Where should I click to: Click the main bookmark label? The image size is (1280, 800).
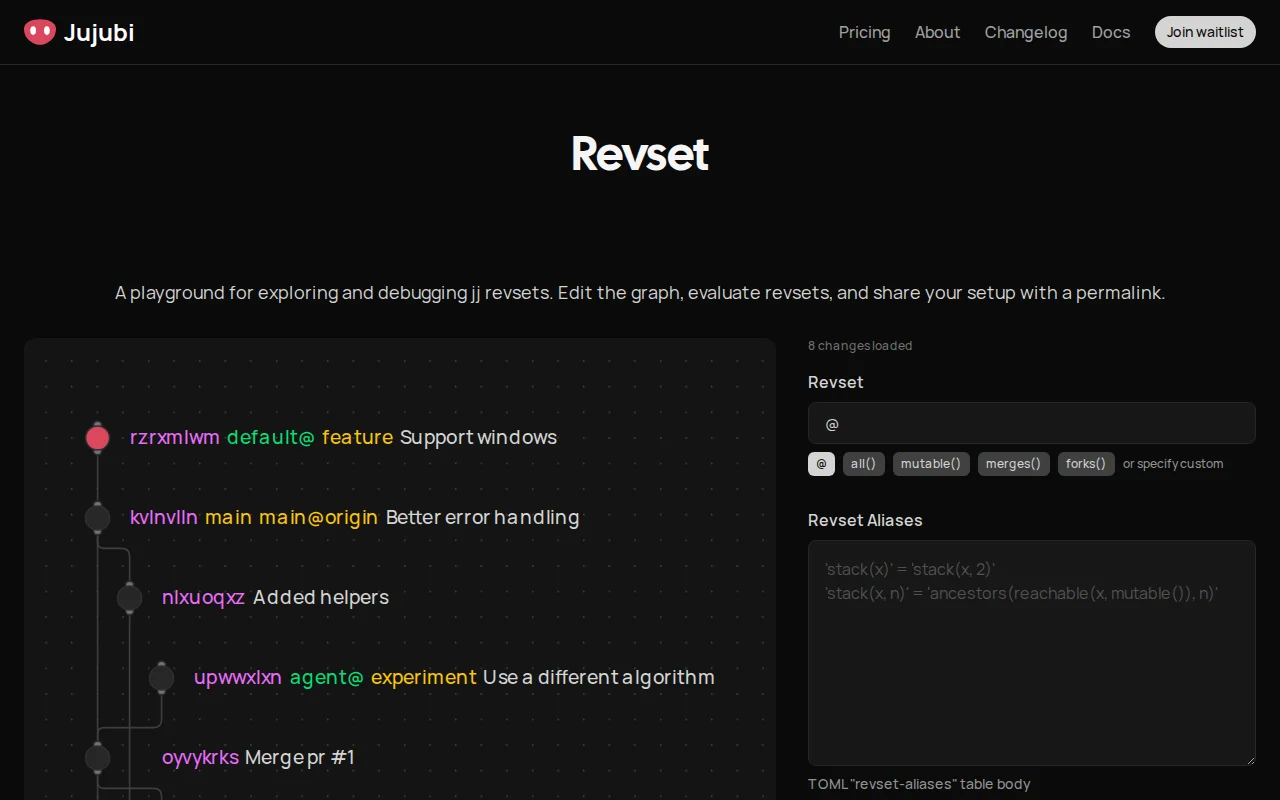tap(228, 517)
